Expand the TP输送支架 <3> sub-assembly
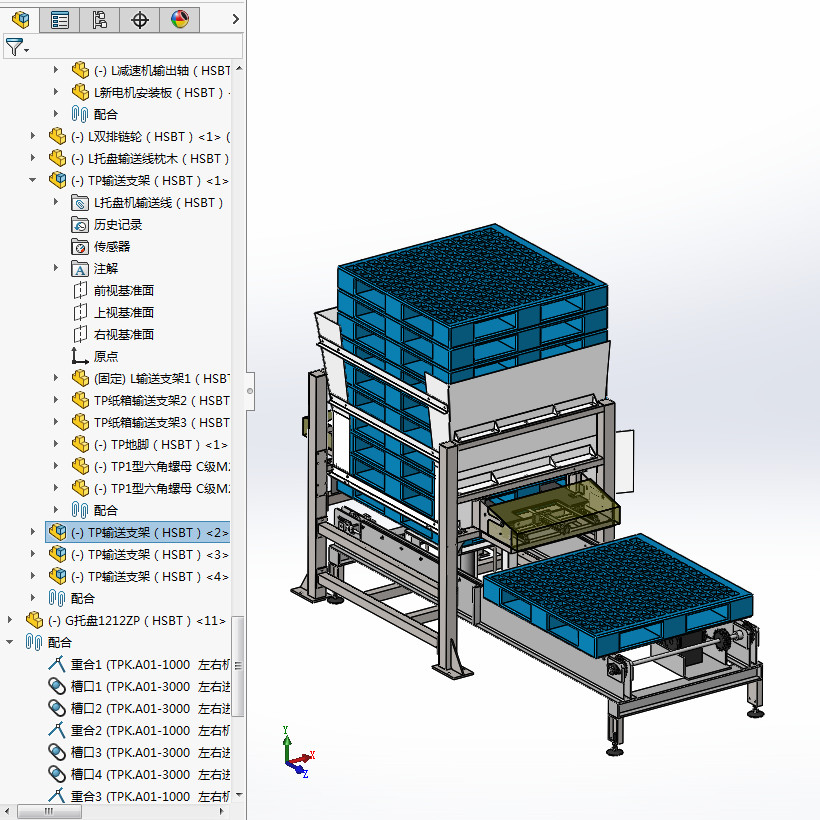The height and width of the screenshot is (820, 820). 33,554
